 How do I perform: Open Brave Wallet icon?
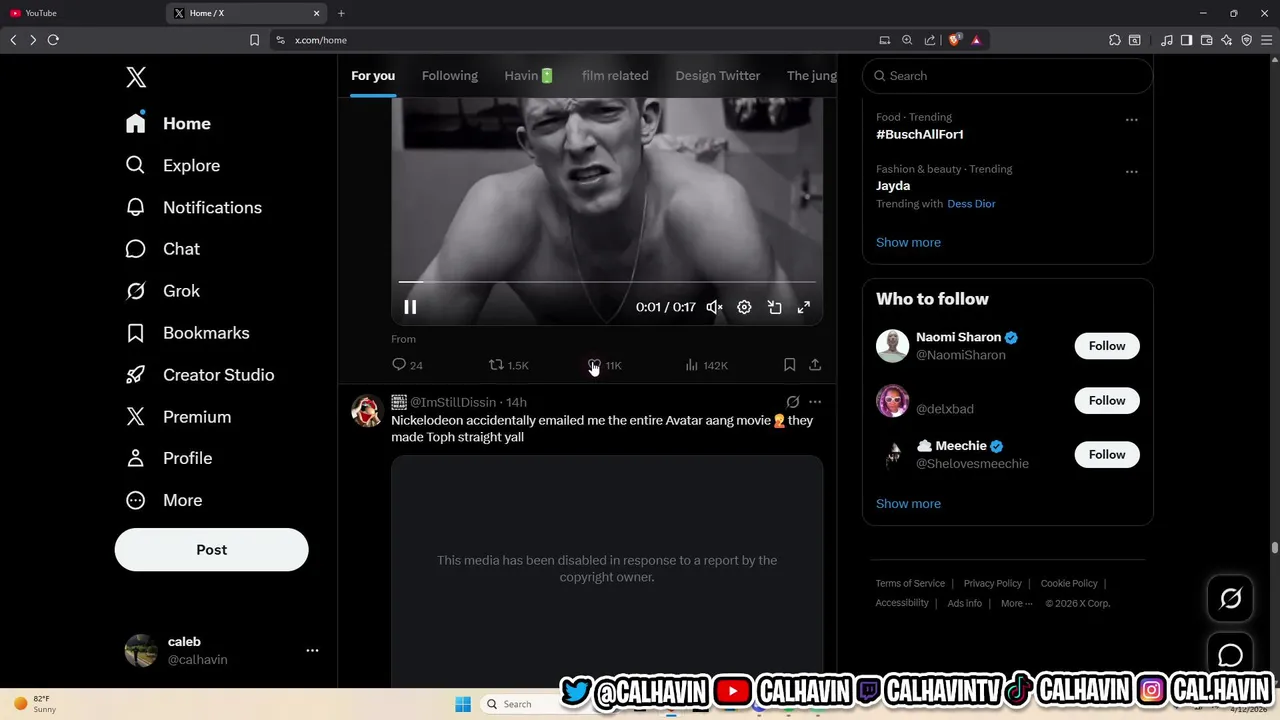click(1207, 40)
